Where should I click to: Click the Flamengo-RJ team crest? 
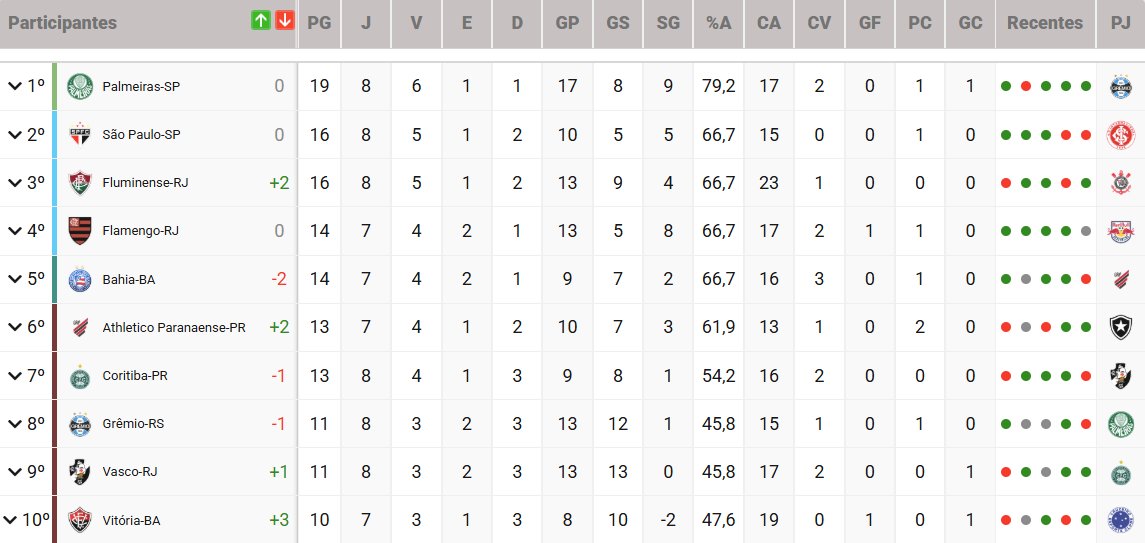pyautogui.click(x=79, y=231)
